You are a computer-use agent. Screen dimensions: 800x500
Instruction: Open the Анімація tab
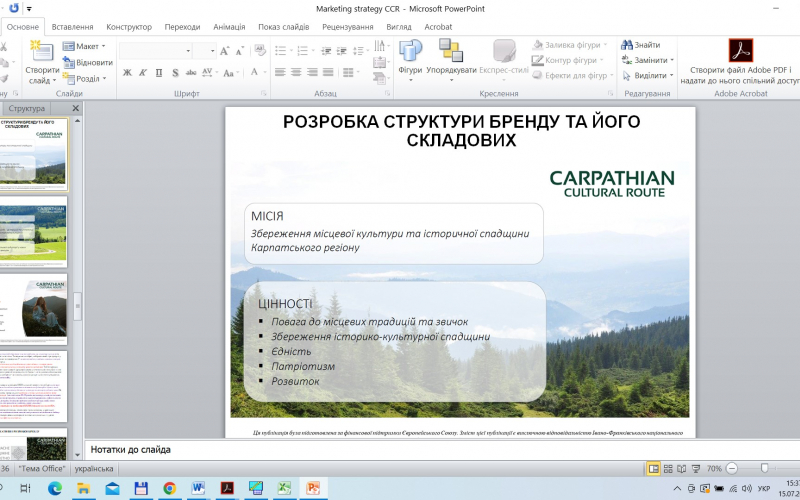(x=229, y=27)
